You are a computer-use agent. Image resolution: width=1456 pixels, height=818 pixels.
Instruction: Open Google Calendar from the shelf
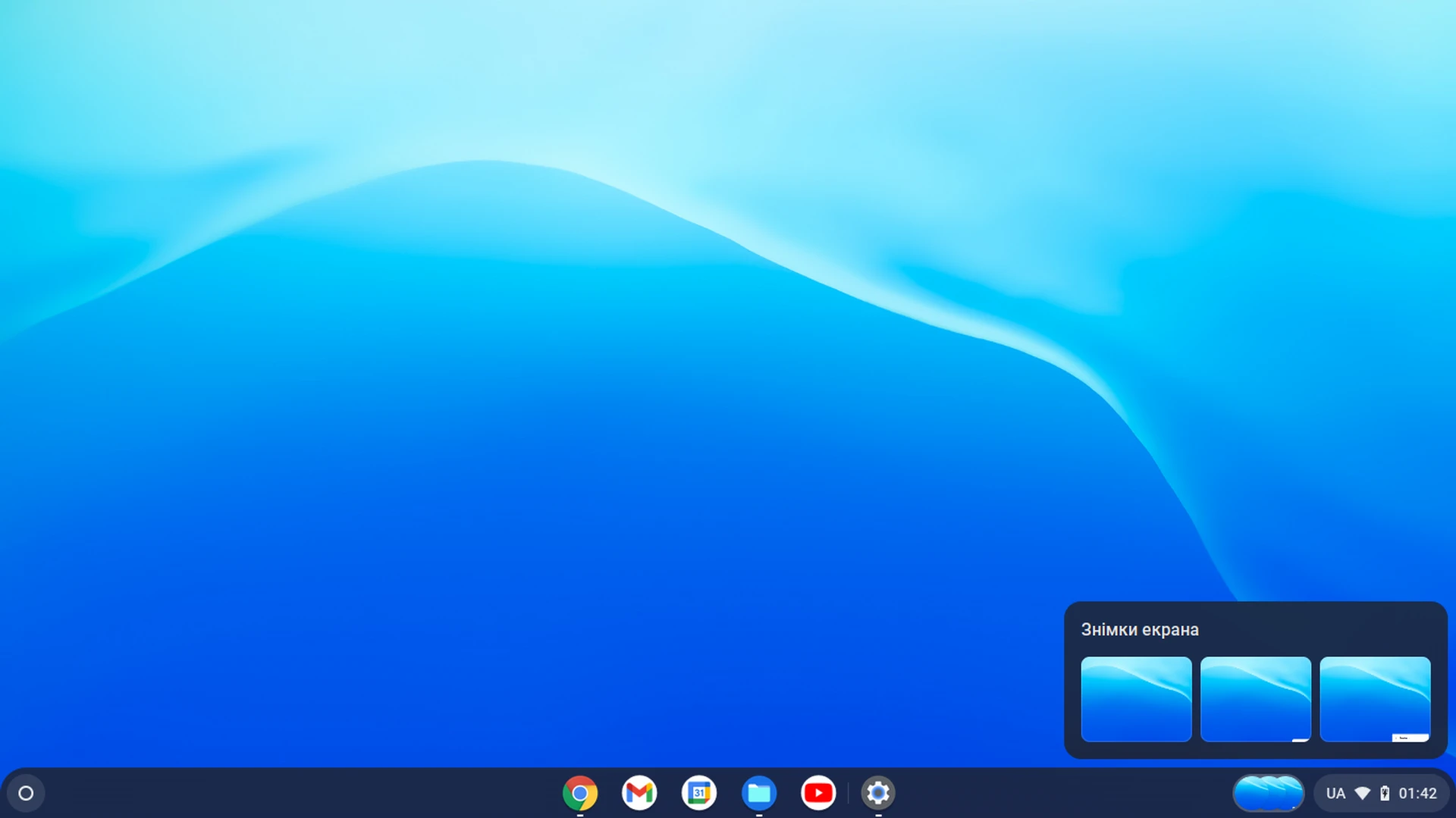coord(698,792)
